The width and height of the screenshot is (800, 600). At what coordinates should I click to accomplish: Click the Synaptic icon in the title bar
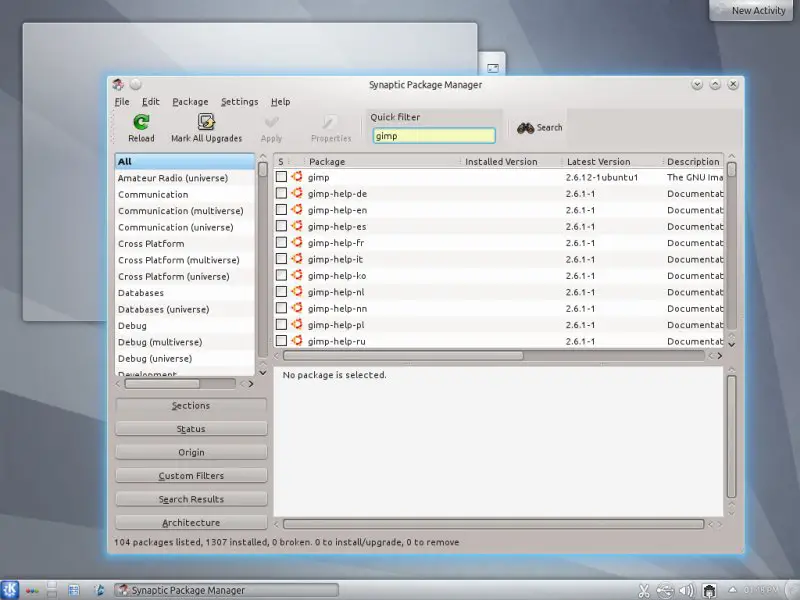coord(118,84)
